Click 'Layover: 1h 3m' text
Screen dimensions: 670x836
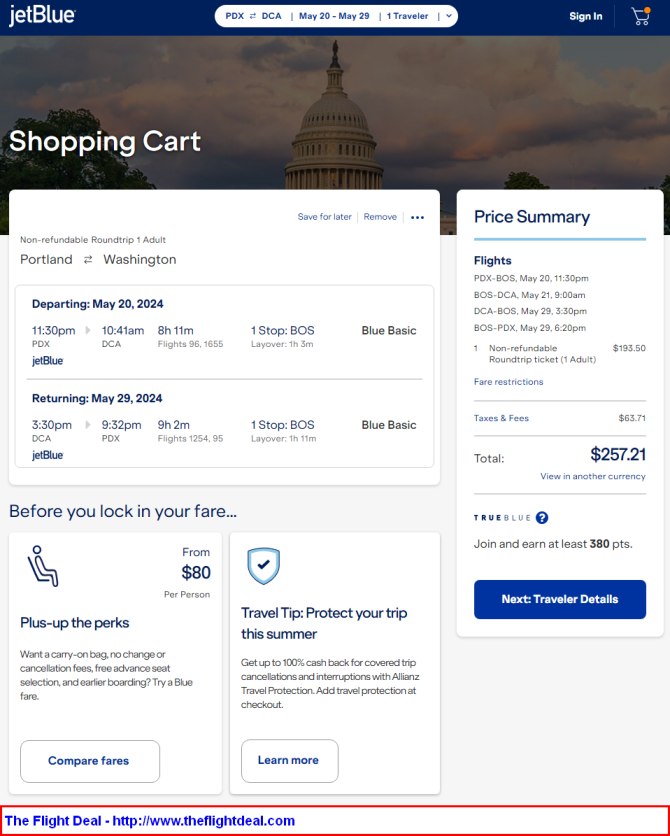(282, 344)
